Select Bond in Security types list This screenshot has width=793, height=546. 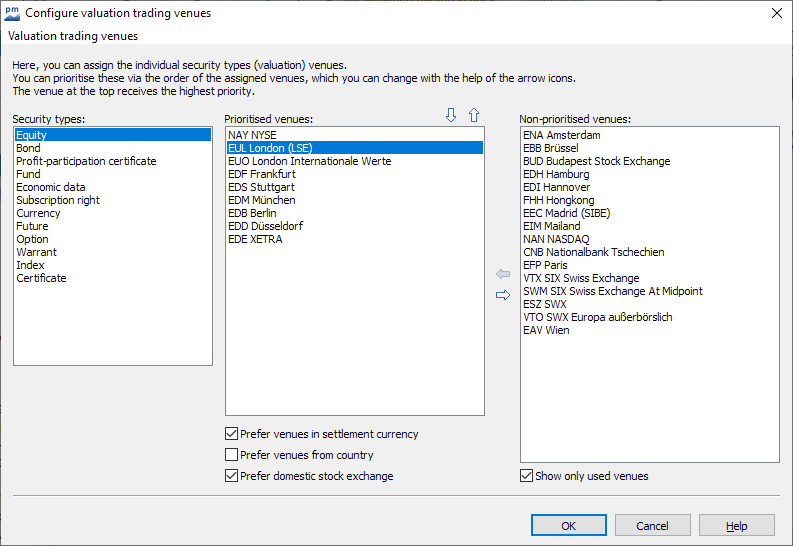pos(28,148)
